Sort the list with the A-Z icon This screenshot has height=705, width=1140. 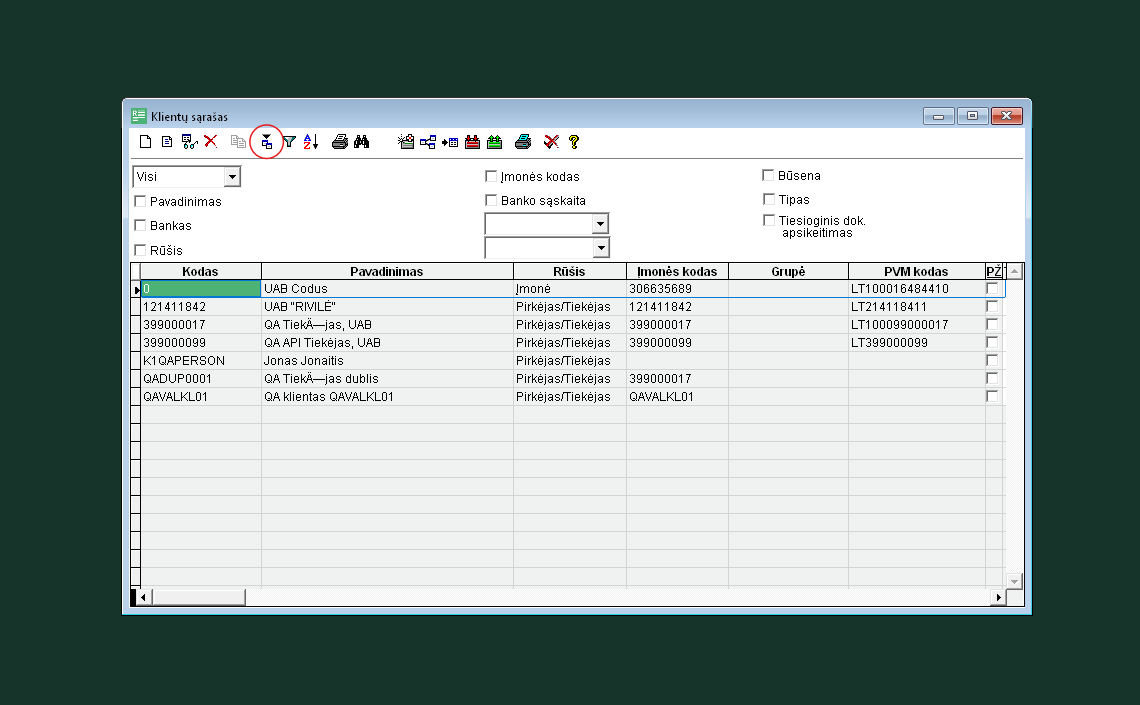(x=311, y=142)
